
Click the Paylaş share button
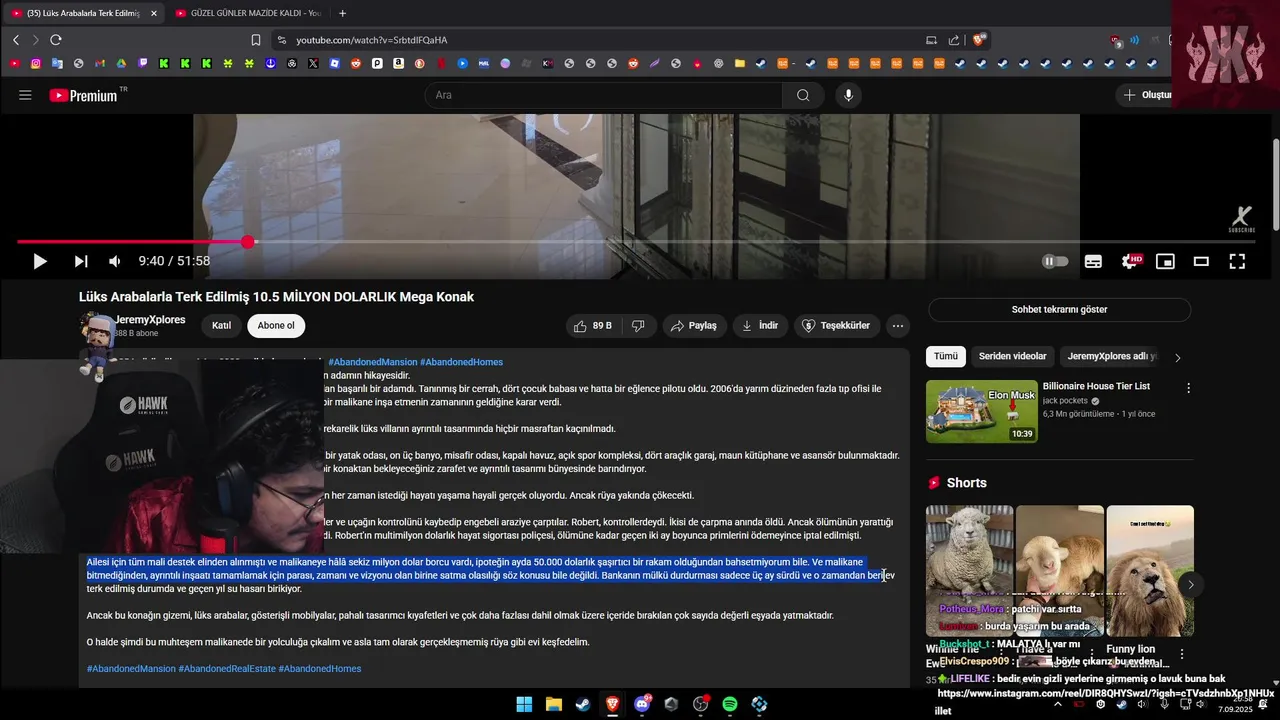(694, 326)
